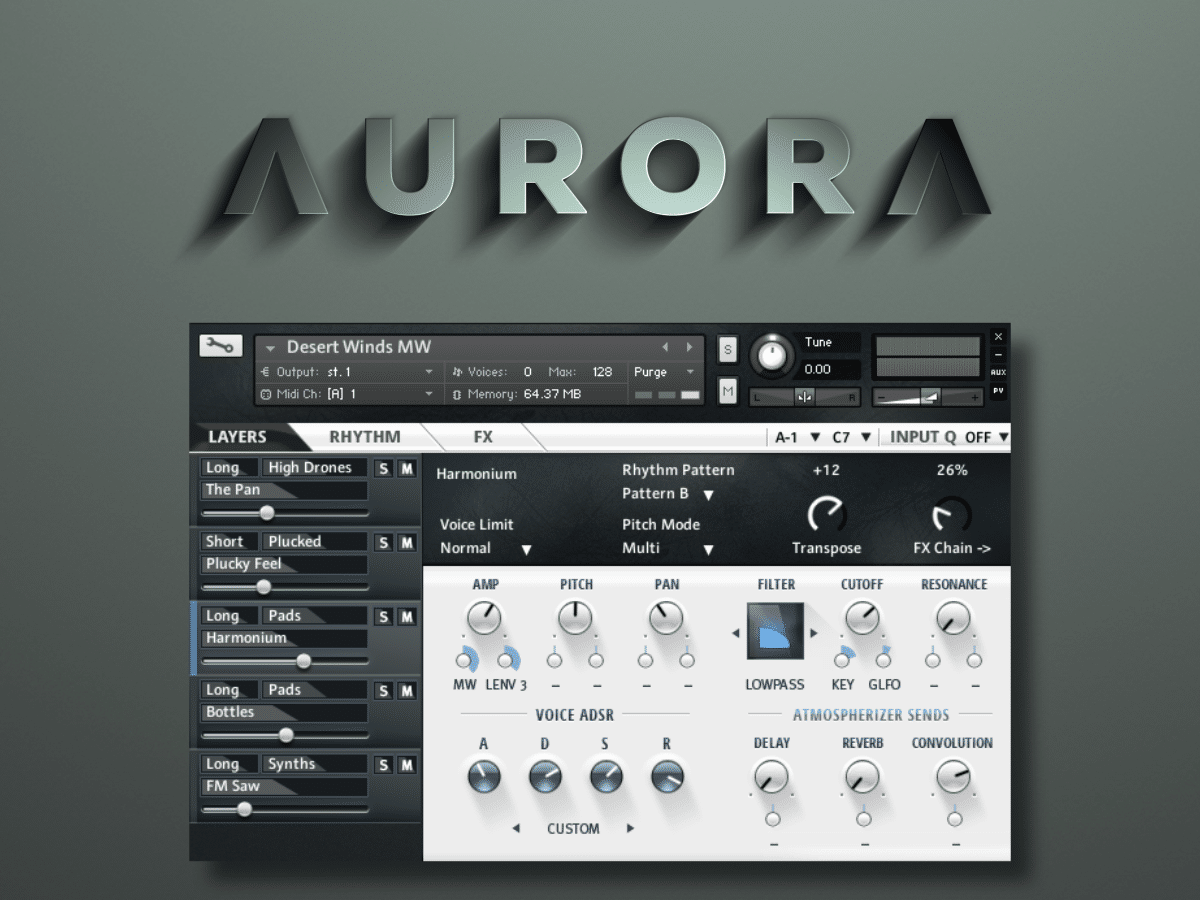Click the LENV 3 modulation amount knob
The width and height of the screenshot is (1200, 900).
[506, 661]
